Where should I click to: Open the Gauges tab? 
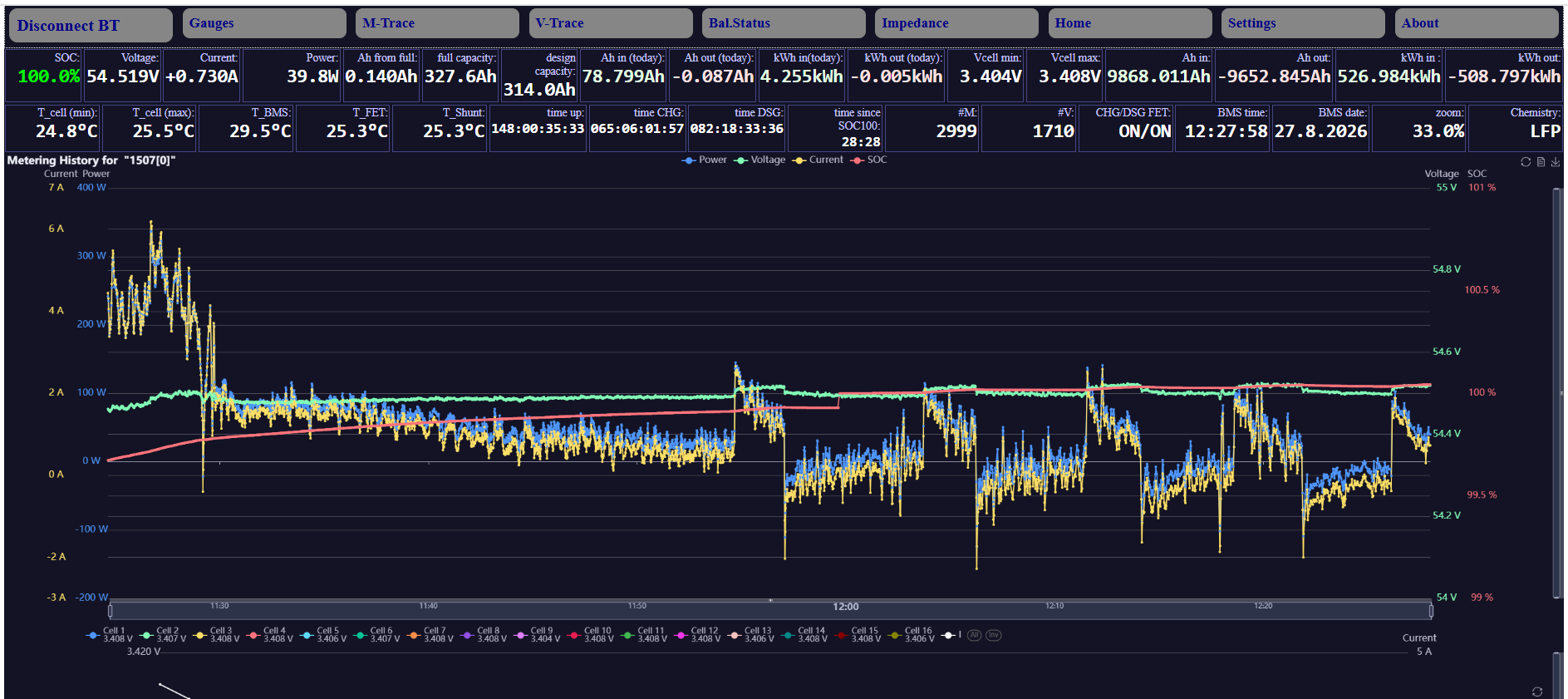click(x=264, y=23)
